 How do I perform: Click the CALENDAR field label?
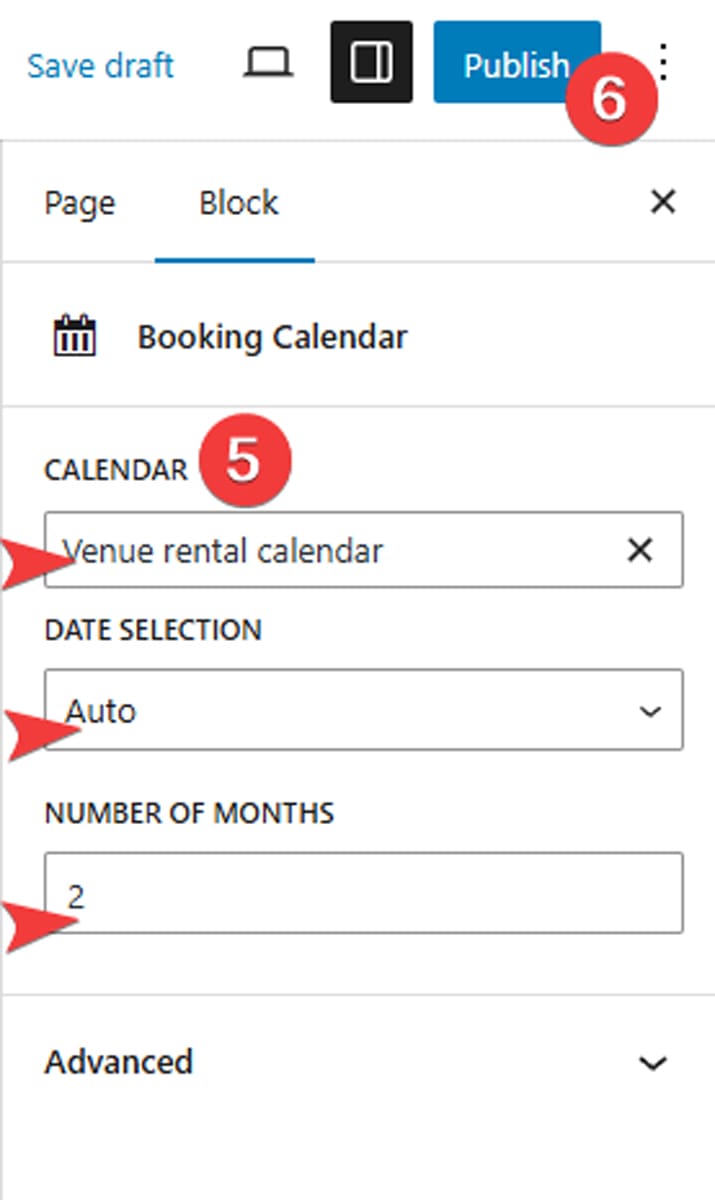click(115, 470)
